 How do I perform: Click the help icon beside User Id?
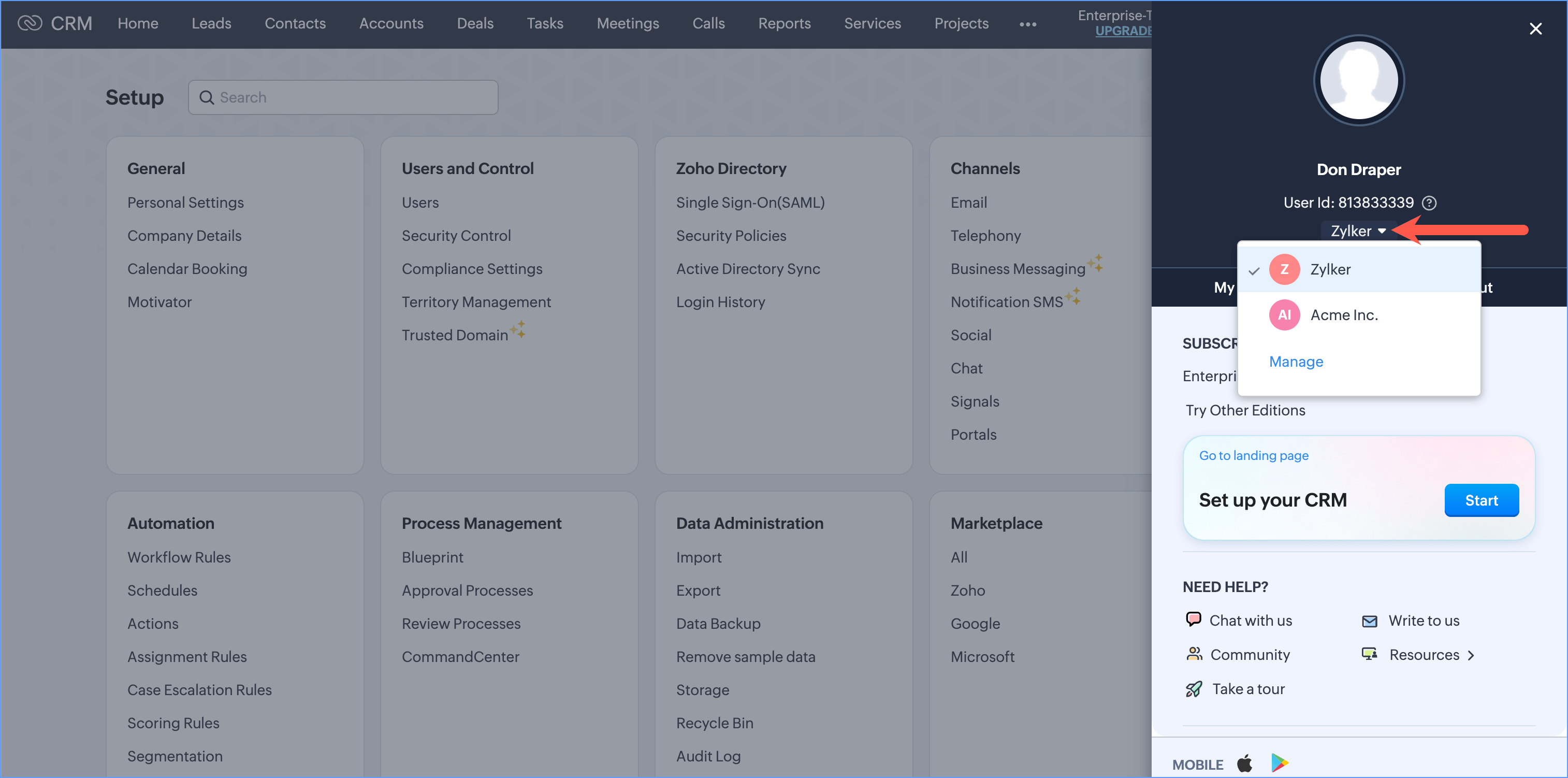(x=1429, y=203)
